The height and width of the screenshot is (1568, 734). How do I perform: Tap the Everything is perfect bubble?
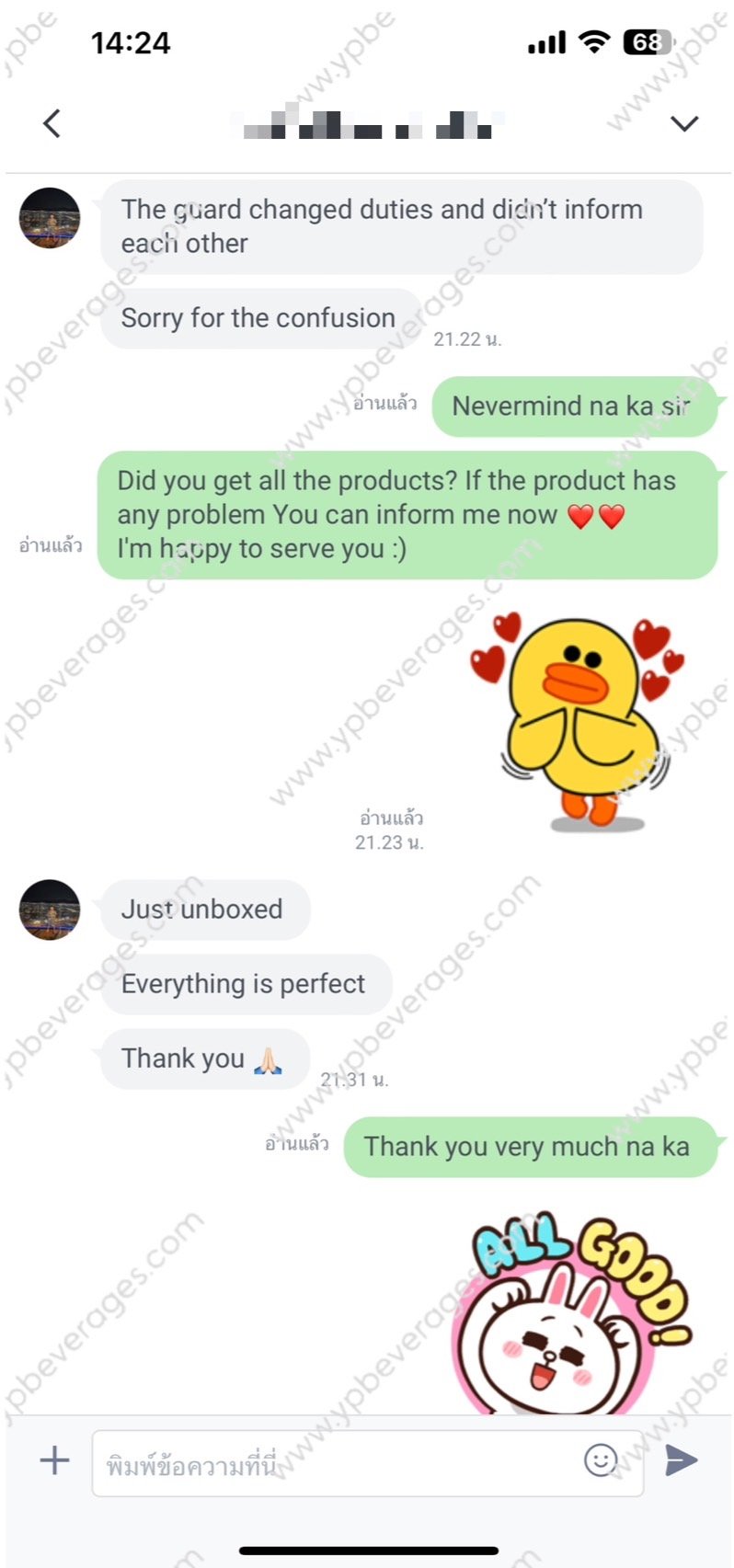[x=247, y=984]
